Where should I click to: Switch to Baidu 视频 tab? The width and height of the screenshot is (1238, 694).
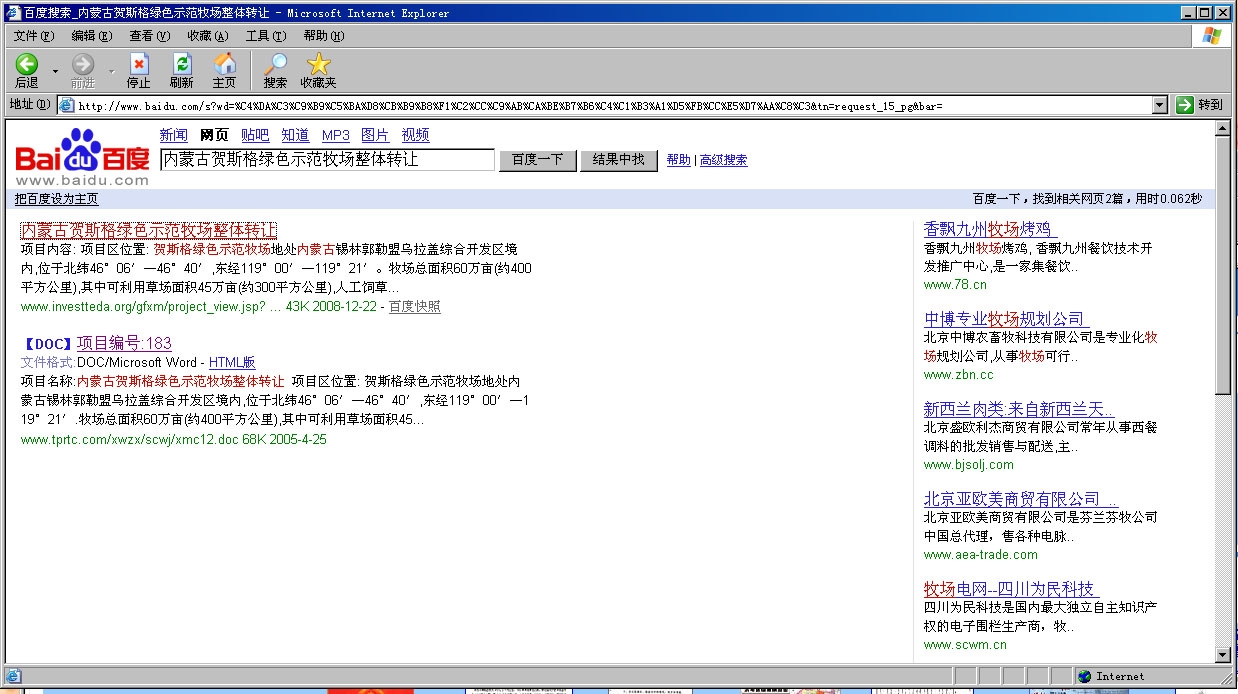click(x=415, y=135)
